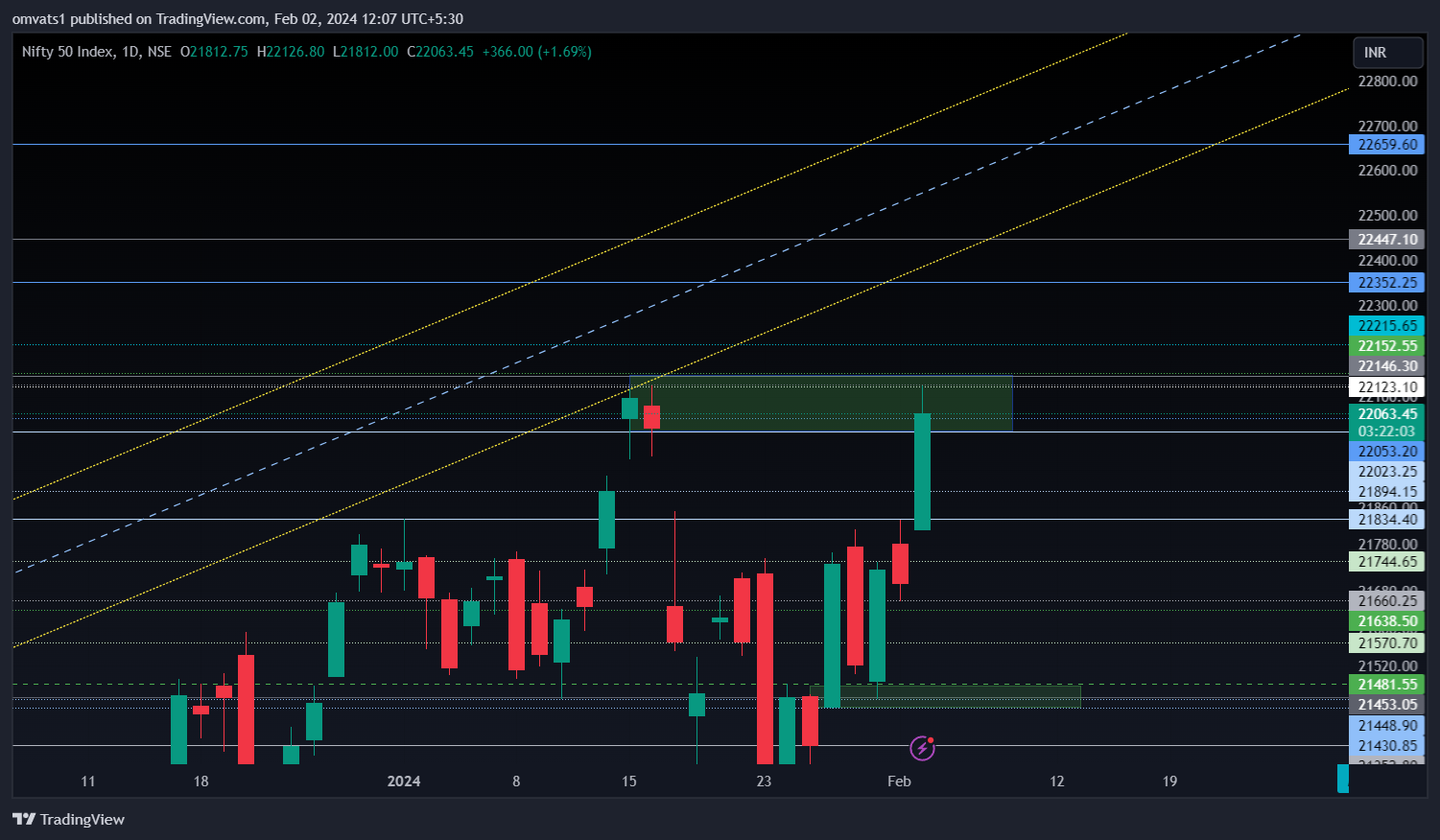Select the 21638.50 green price label
Viewport: 1440px width, 840px height.
tap(1386, 621)
